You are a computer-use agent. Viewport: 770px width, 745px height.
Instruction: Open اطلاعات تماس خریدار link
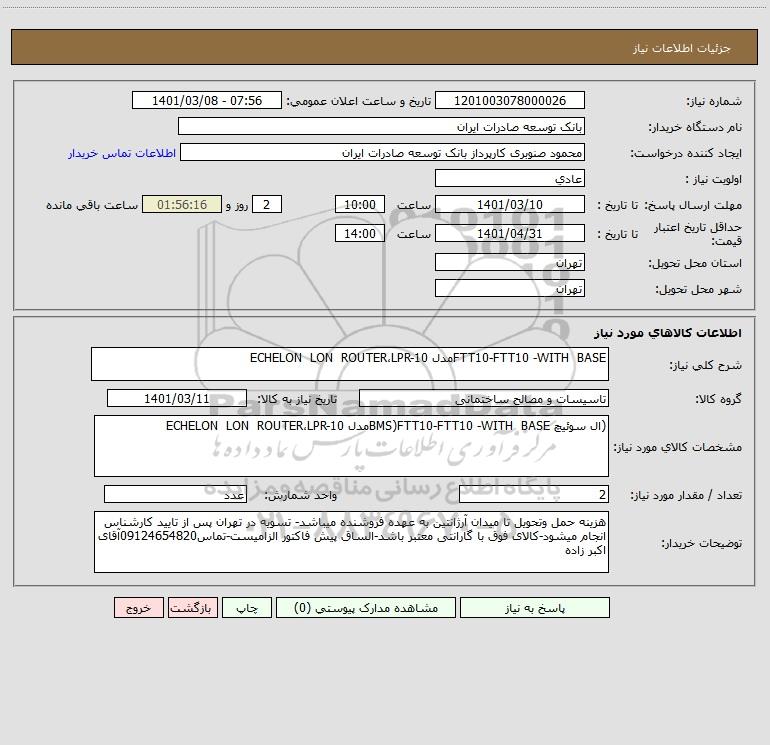122,153
